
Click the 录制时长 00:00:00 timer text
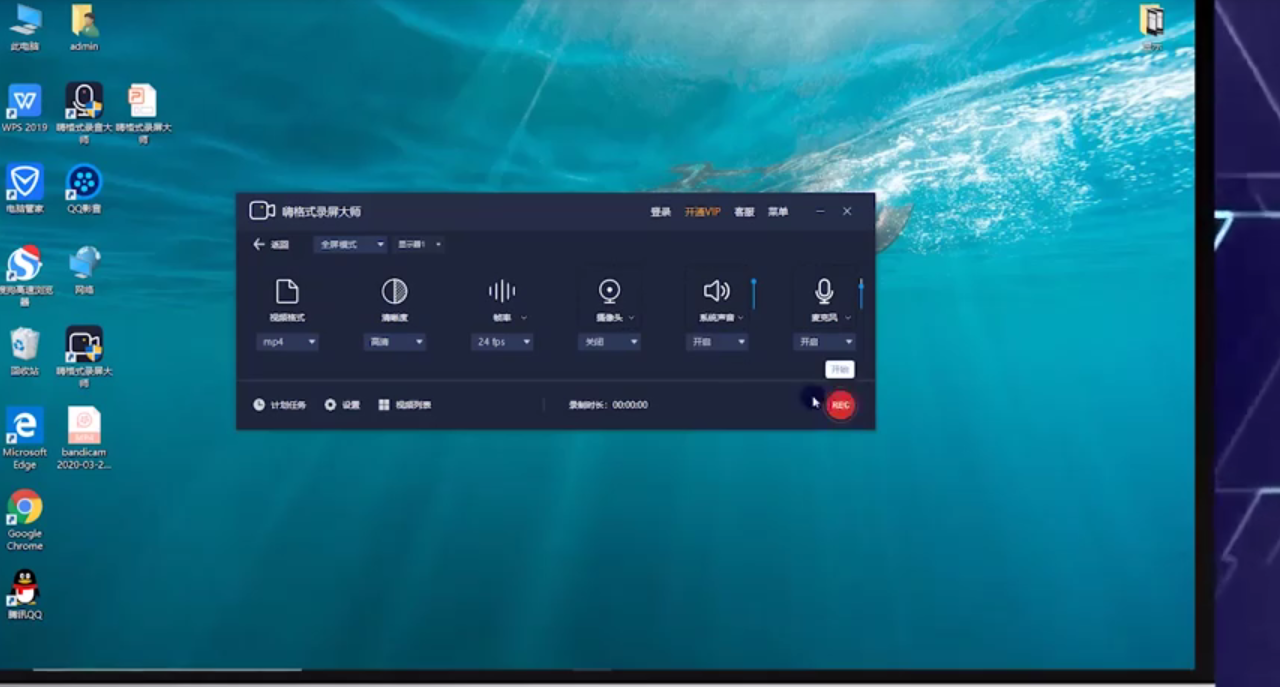(x=608, y=405)
